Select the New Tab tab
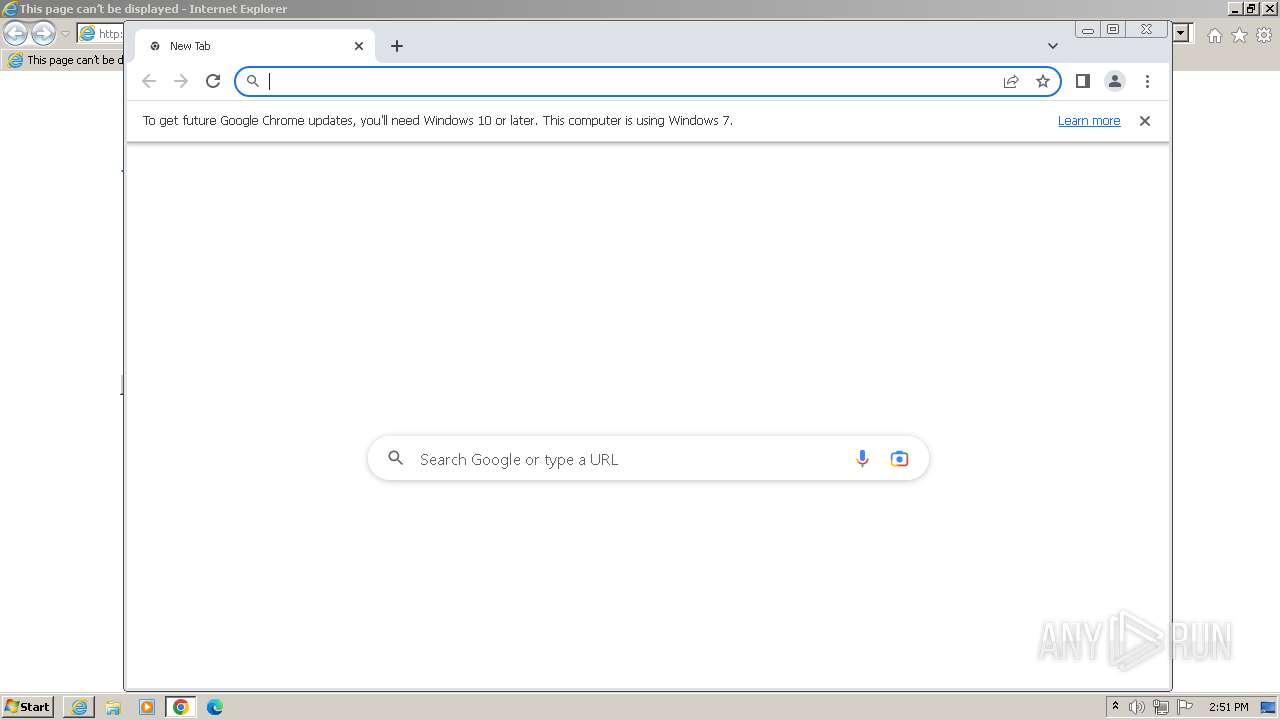1280x720 pixels. [x=255, y=46]
